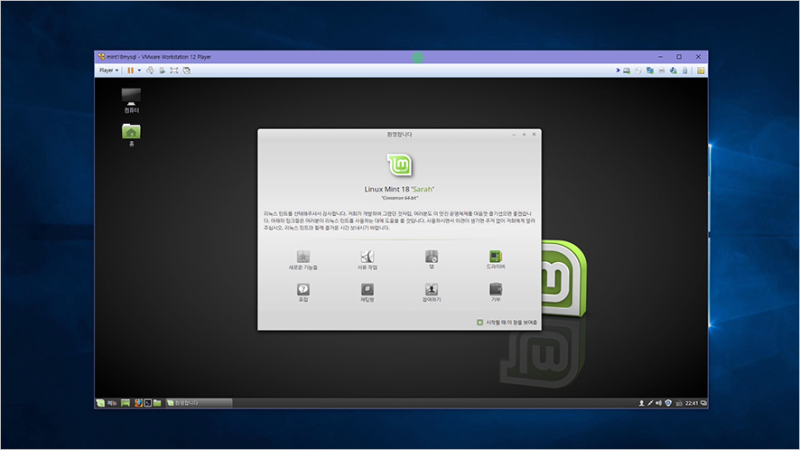
Task: Open the Apps icon in welcome dialog
Action: click(432, 259)
